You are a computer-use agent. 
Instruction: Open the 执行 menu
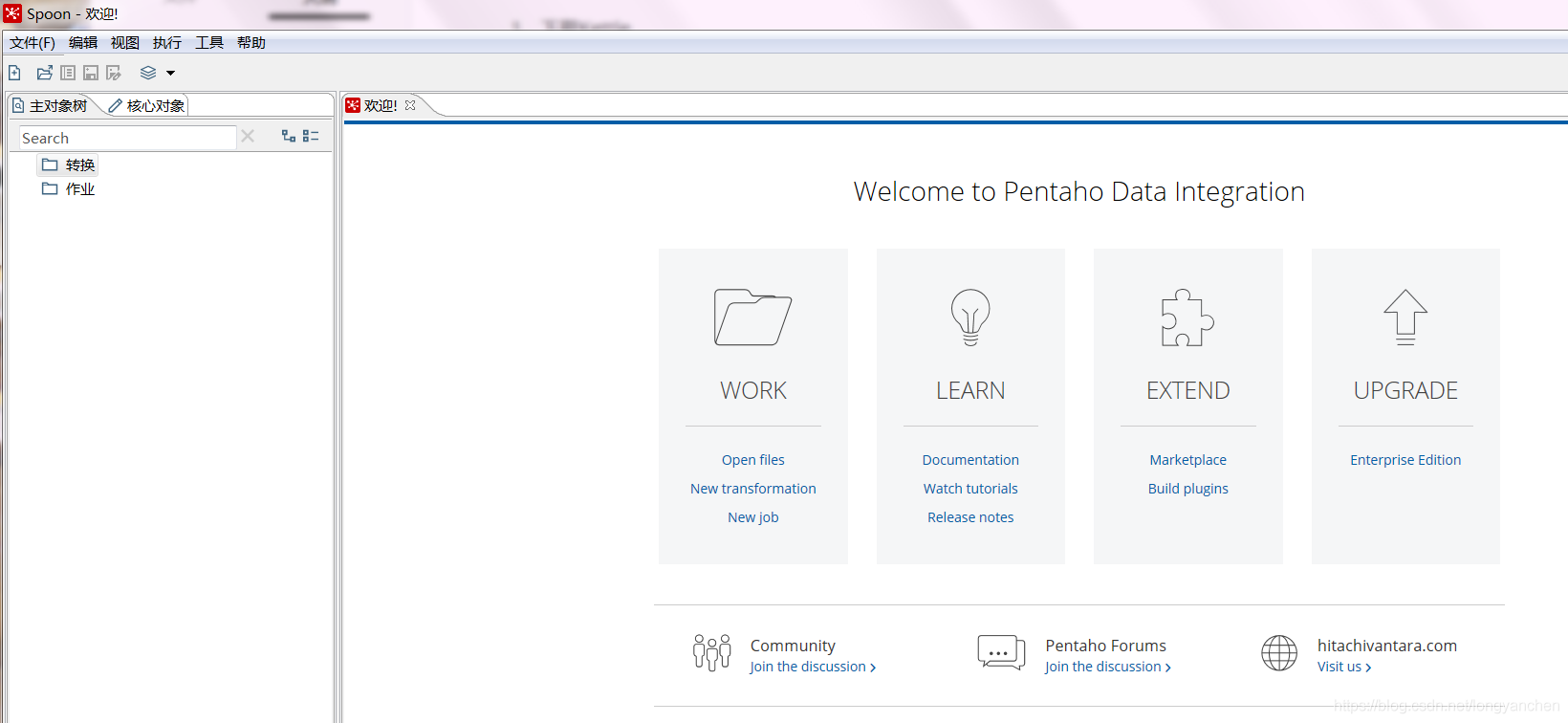point(167,42)
